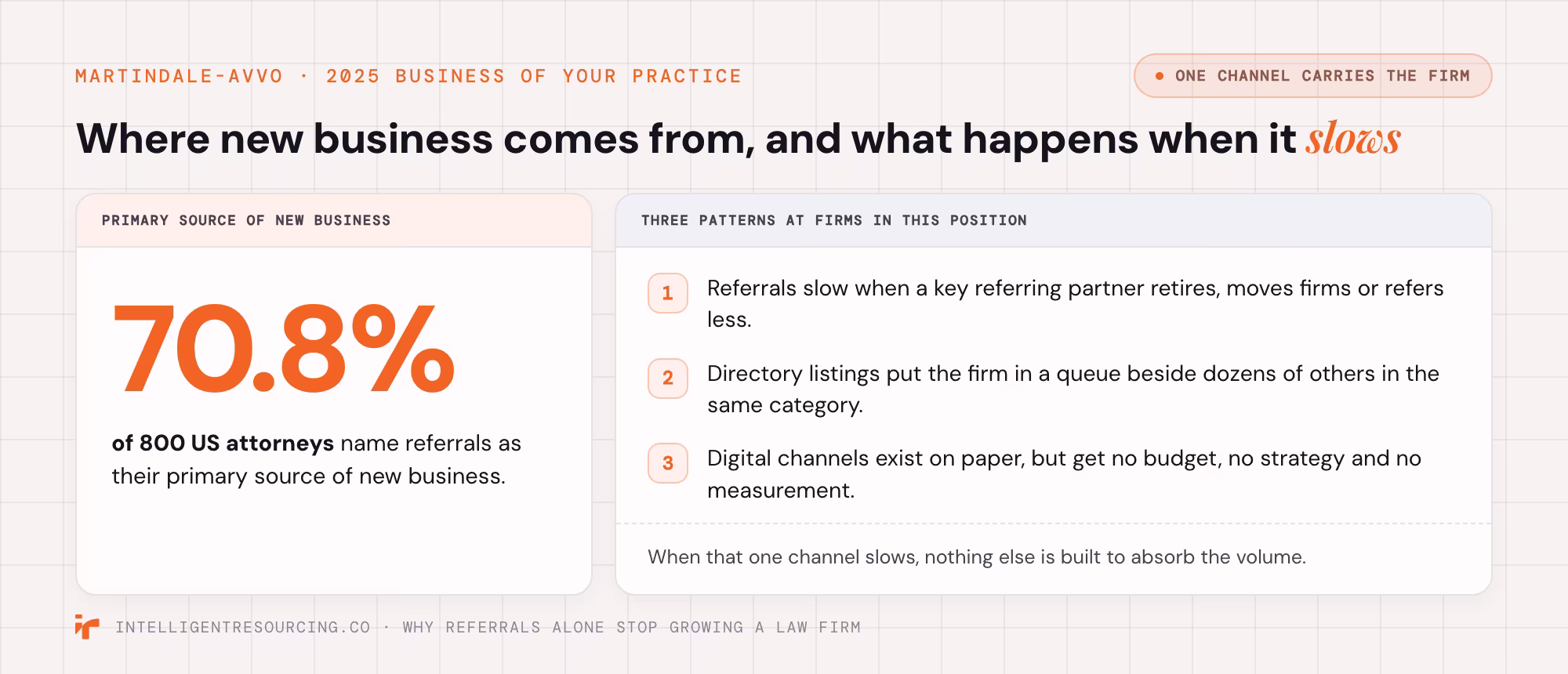This screenshot has width=1568, height=674.
Task: Click 'Why referrals alone stop growing a law firm'
Action: pyautogui.click(x=631, y=627)
